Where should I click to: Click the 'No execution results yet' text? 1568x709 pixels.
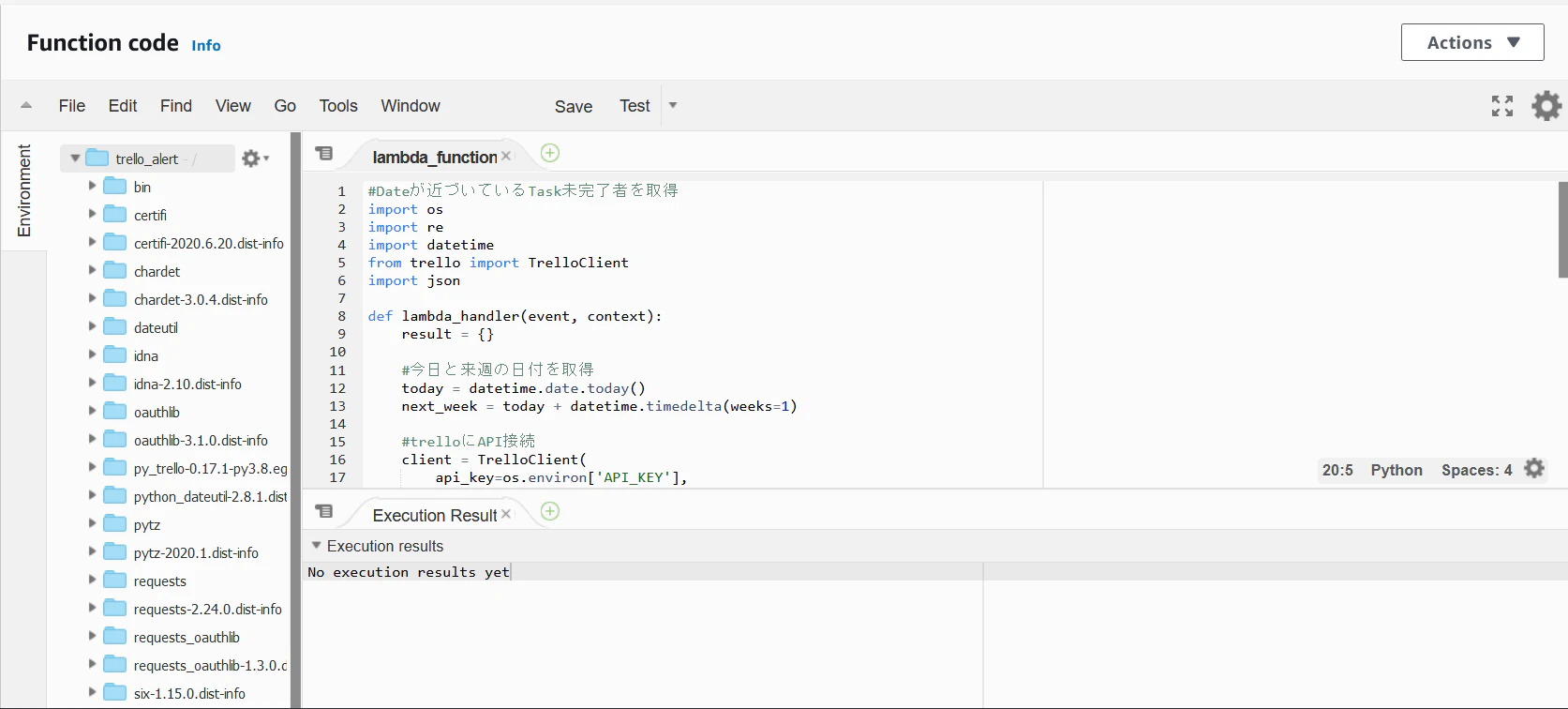tap(409, 572)
